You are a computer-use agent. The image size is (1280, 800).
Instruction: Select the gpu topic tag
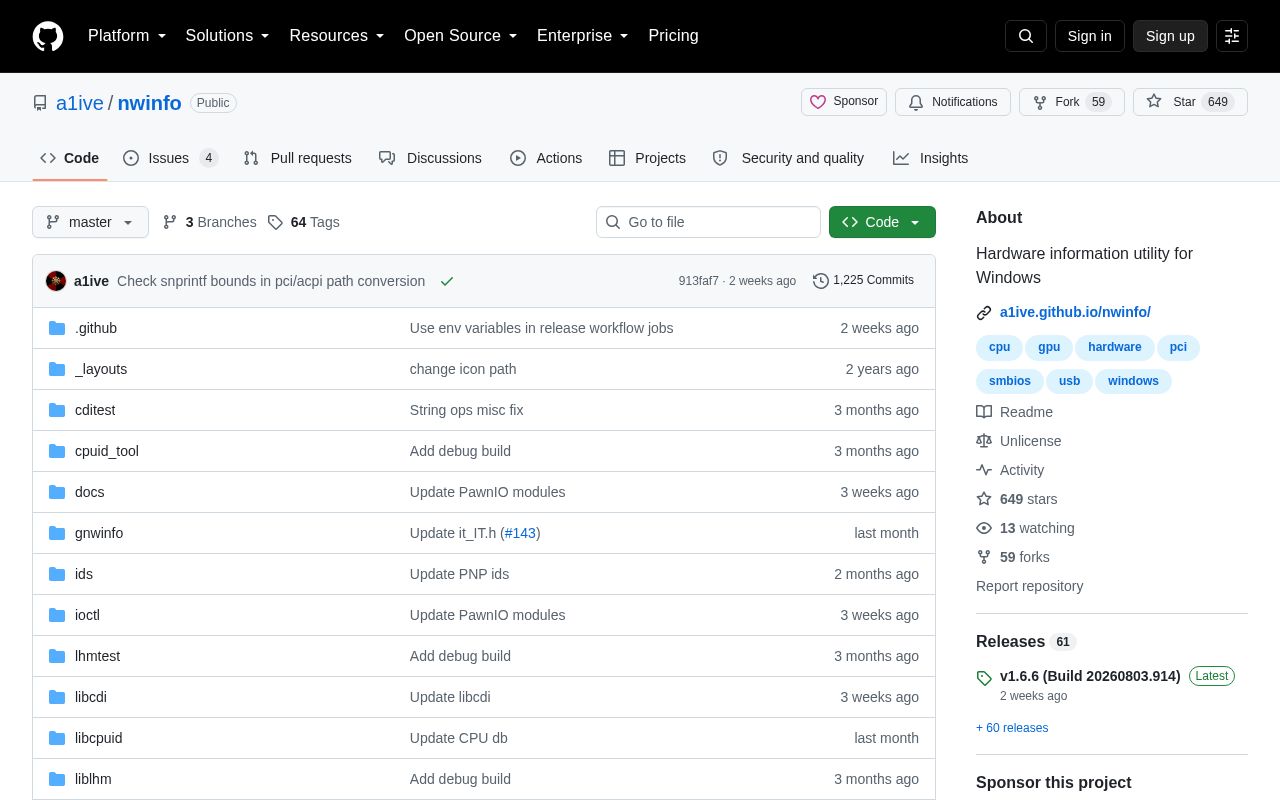tap(1049, 348)
